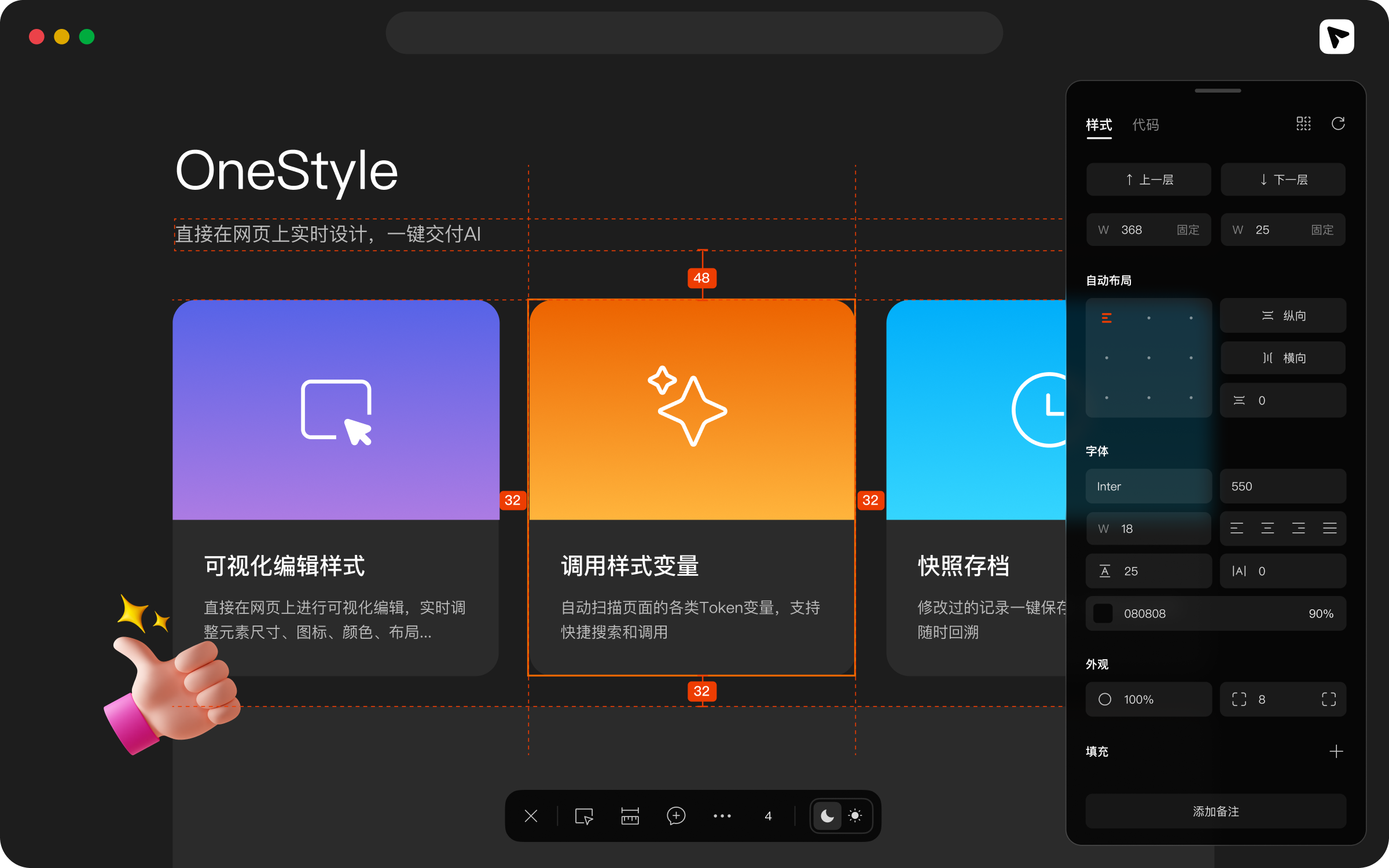This screenshot has height=868, width=1389.
Task: Justify text alignment
Action: point(1329,528)
